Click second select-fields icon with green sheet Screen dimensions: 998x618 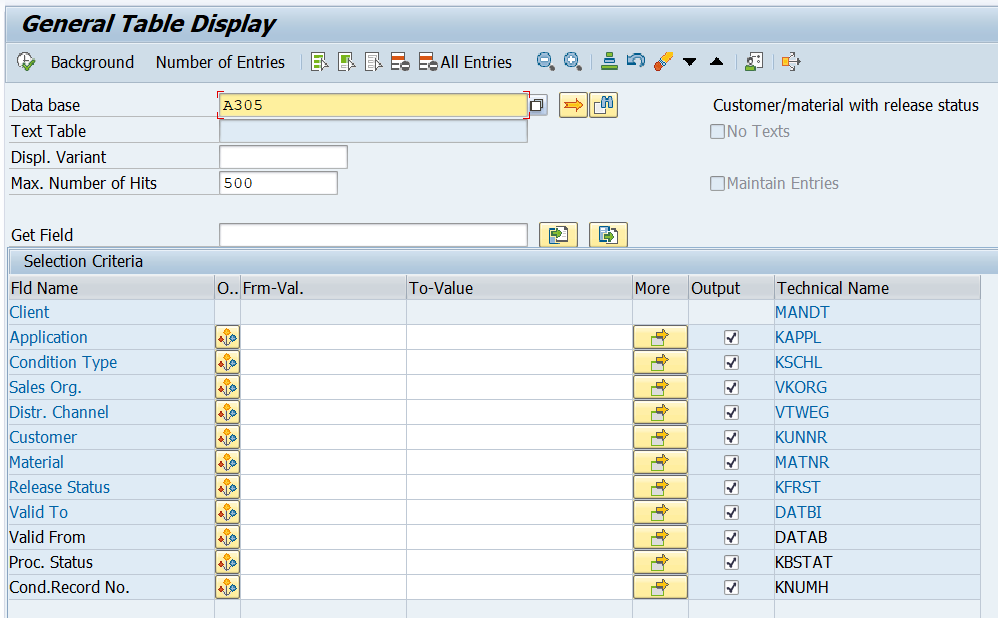[x=346, y=62]
